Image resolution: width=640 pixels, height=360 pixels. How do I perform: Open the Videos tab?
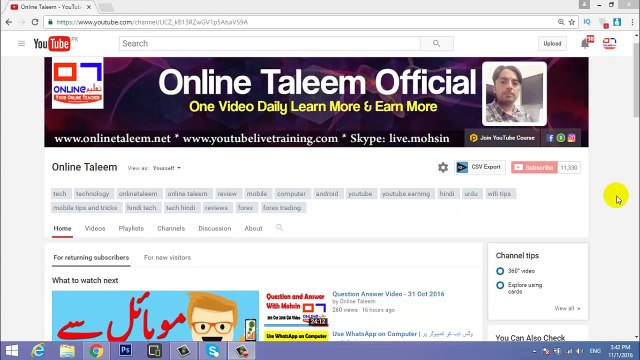pyautogui.click(x=95, y=229)
